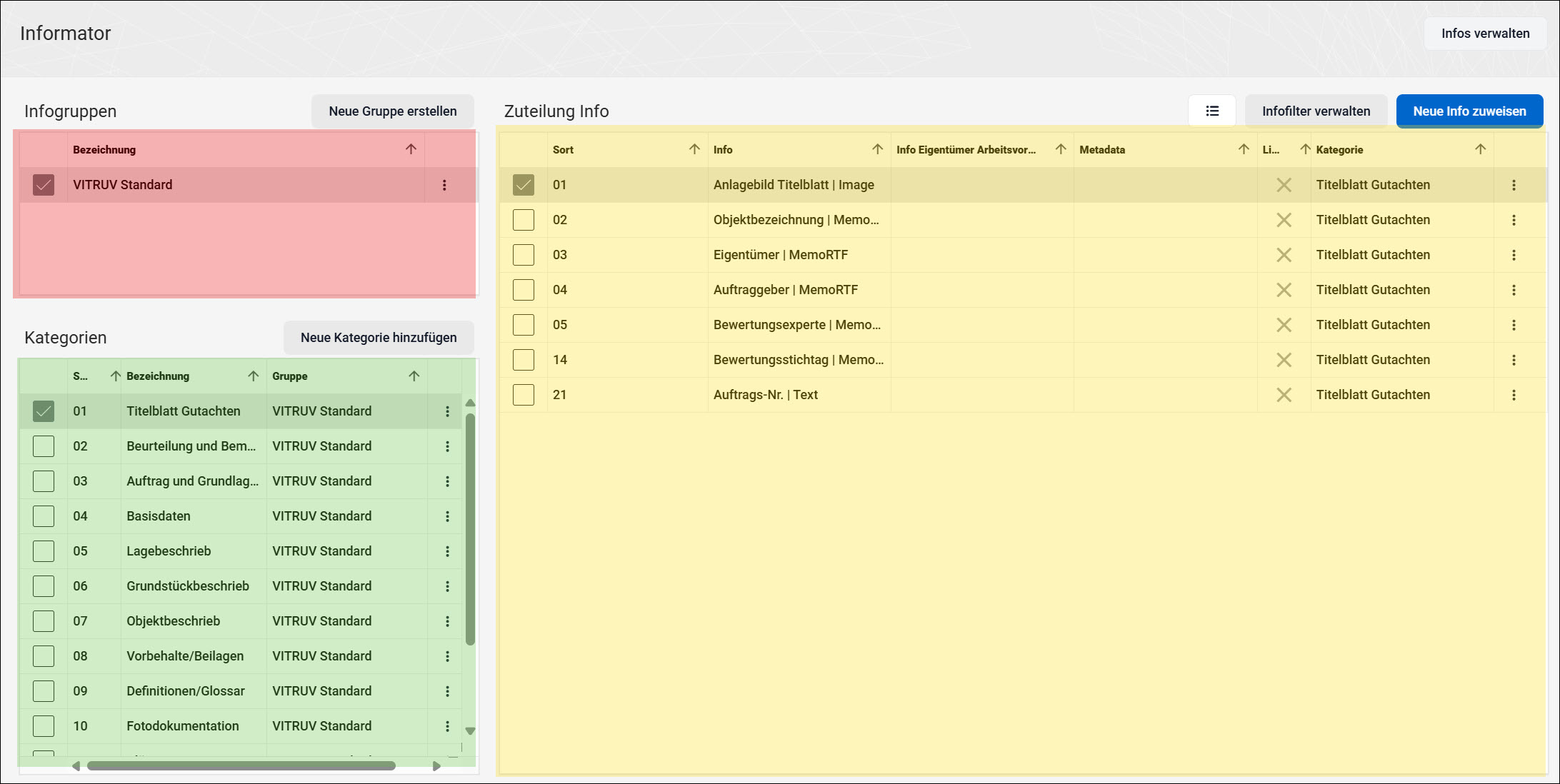Image resolution: width=1560 pixels, height=784 pixels.
Task: Open three-dot menu for Auftrags-Nr. row
Action: point(1514,395)
